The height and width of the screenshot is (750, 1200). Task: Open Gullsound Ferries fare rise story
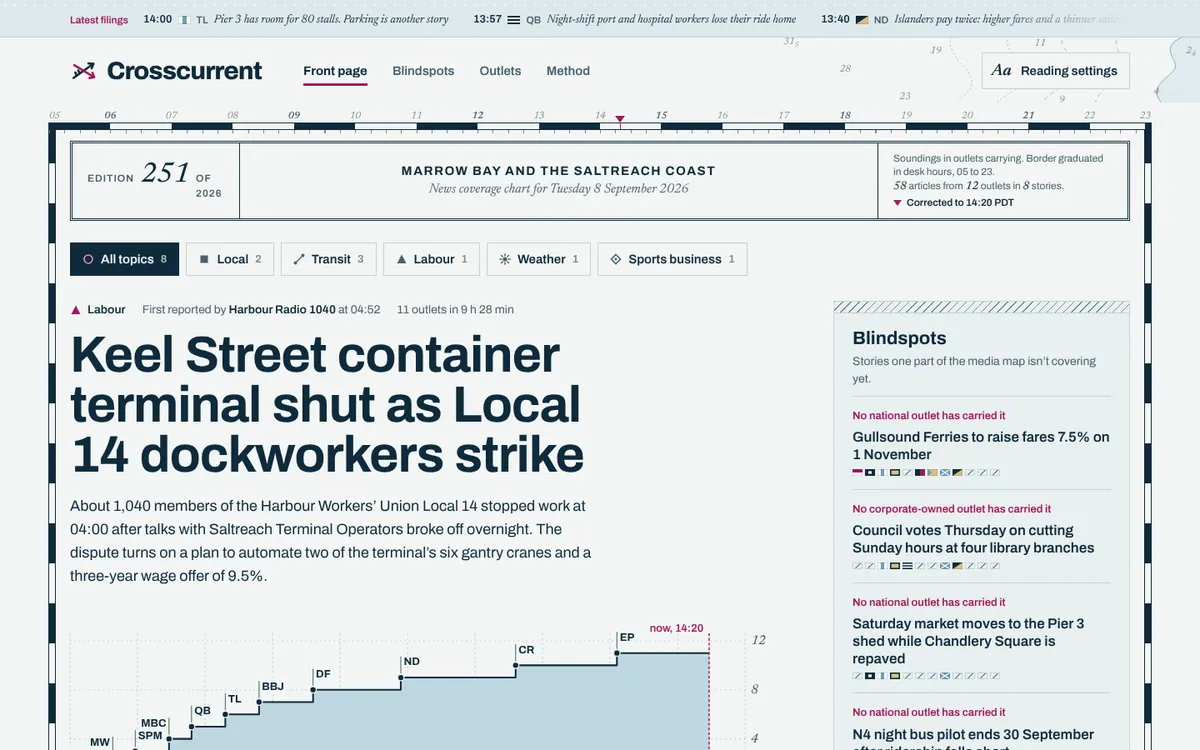click(981, 446)
